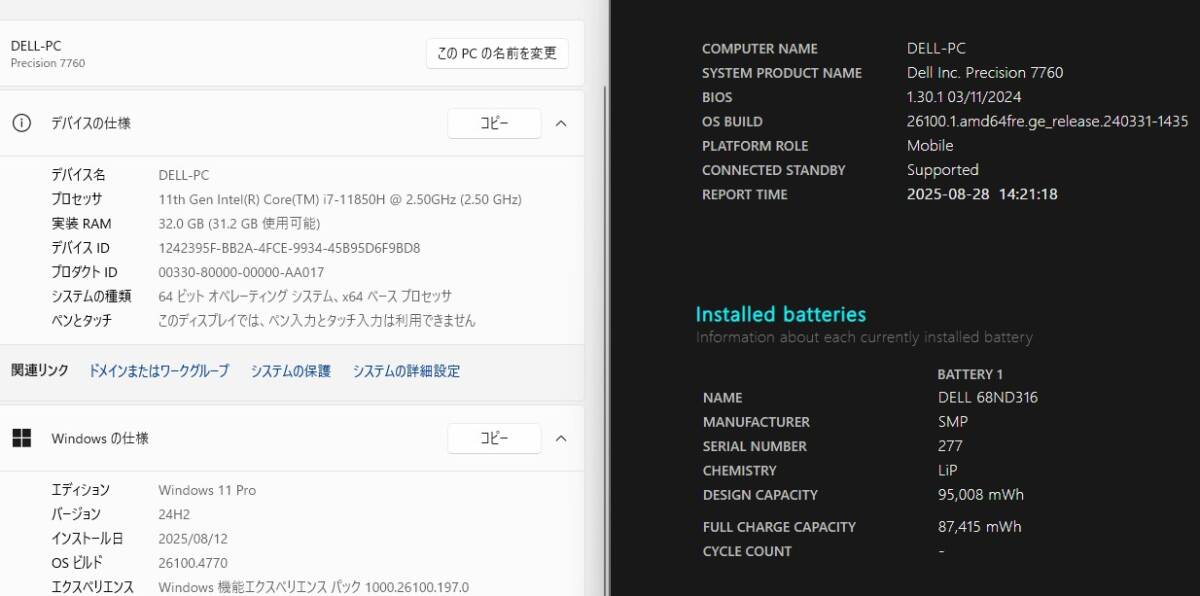This screenshot has height=596, width=1200.
Task: Select the 32.0 GB installed RAM value
Action: coord(240,224)
